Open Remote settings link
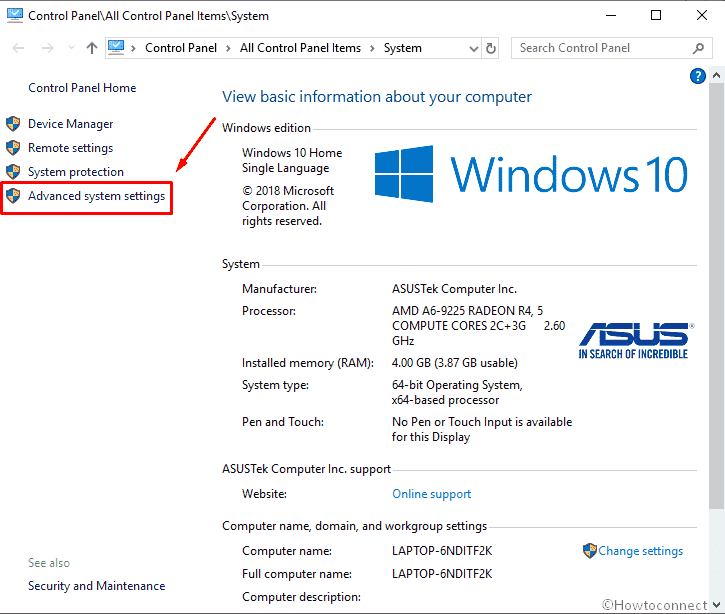Image resolution: width=725 pixels, height=614 pixels. (x=71, y=148)
